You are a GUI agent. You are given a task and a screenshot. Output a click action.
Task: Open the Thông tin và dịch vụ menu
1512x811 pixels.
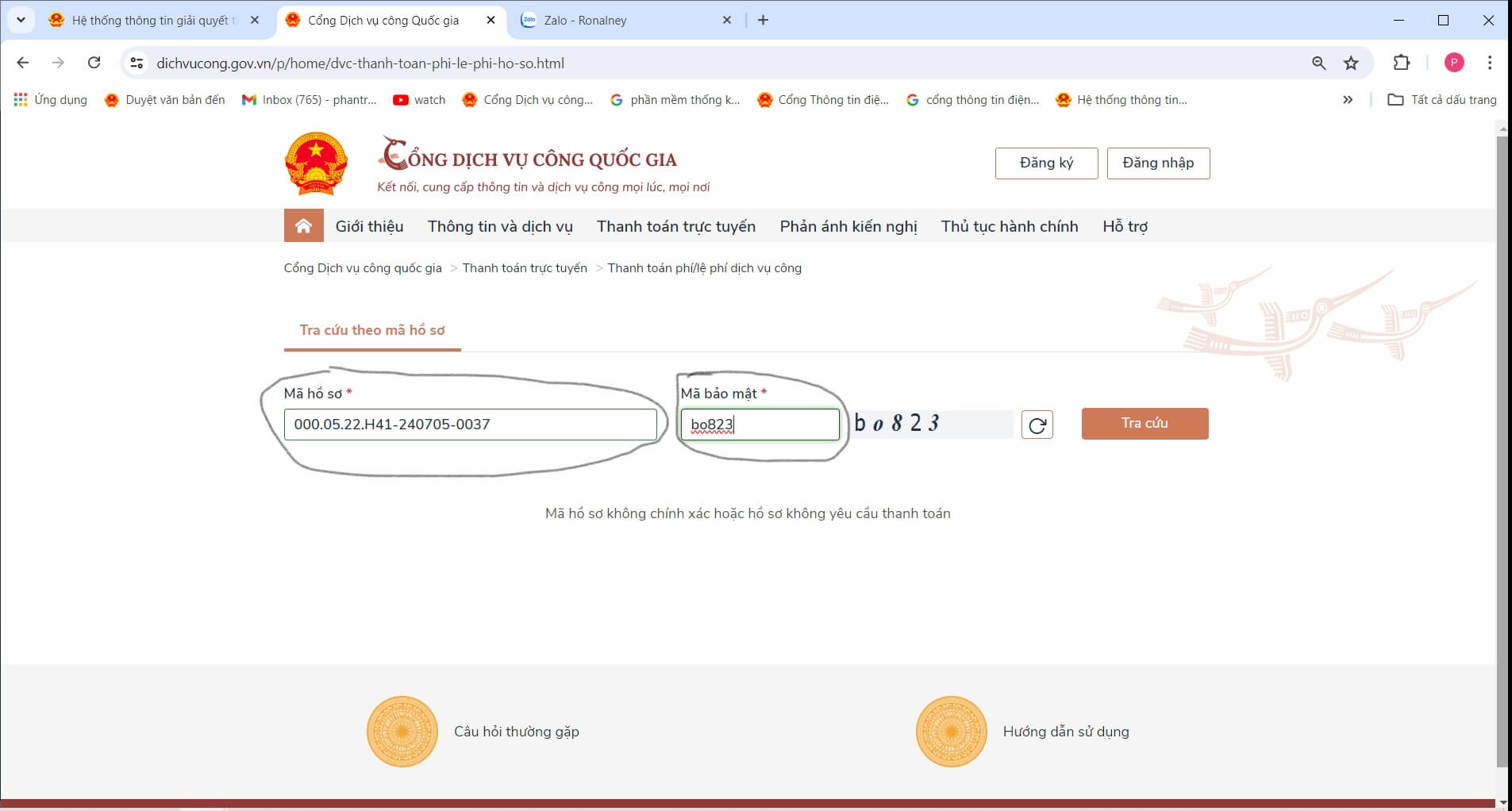point(500,226)
